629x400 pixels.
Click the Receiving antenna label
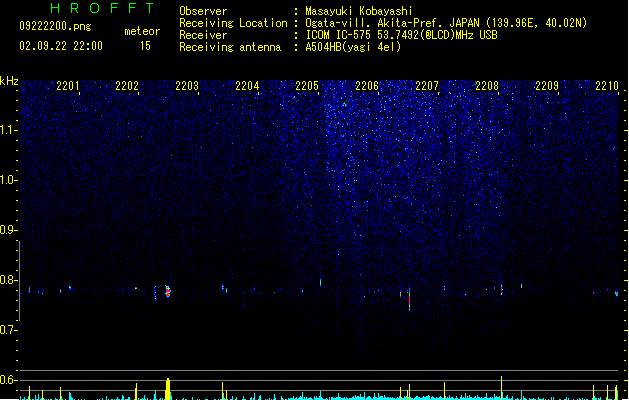click(230, 47)
